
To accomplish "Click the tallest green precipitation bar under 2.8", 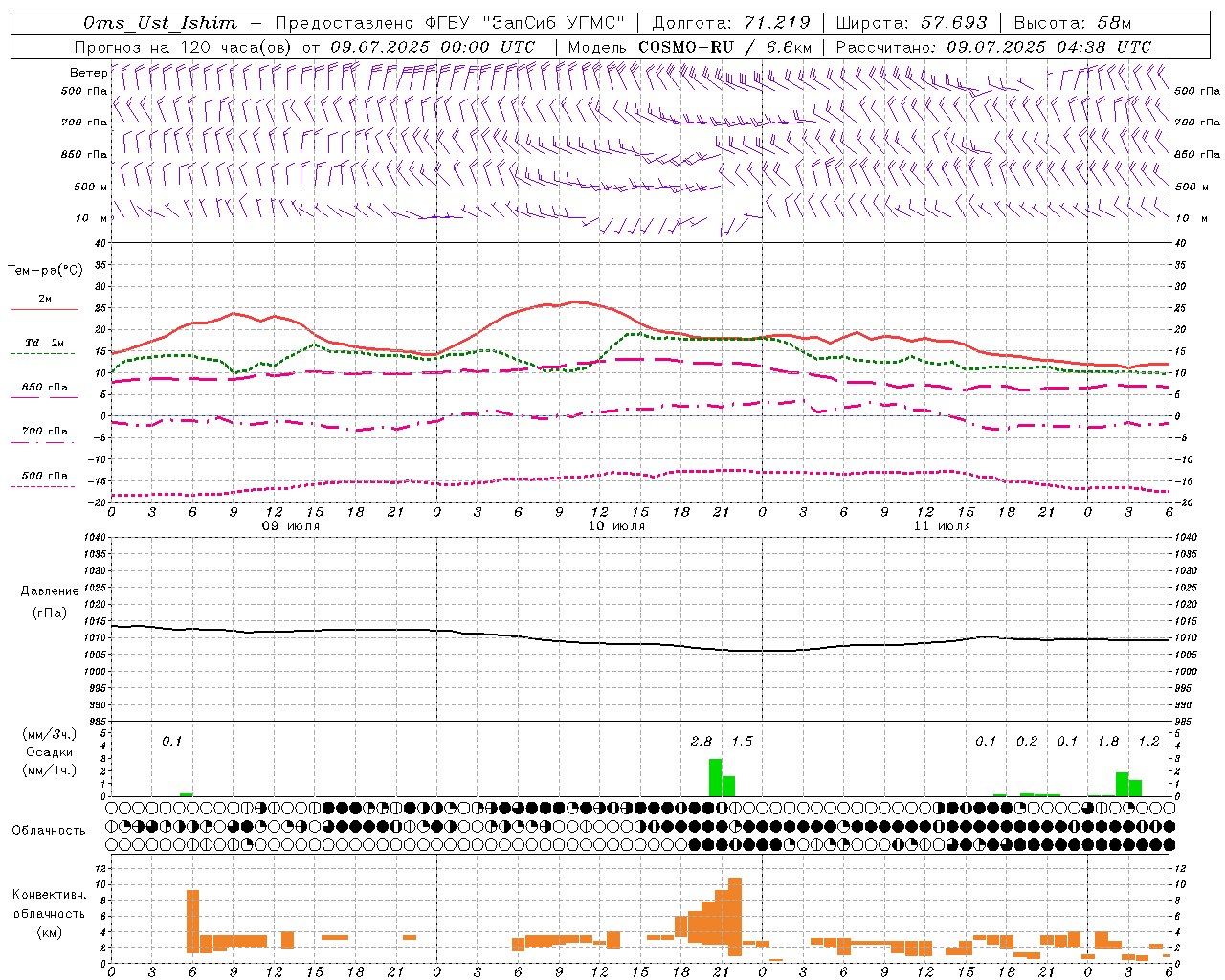I will coord(715,777).
